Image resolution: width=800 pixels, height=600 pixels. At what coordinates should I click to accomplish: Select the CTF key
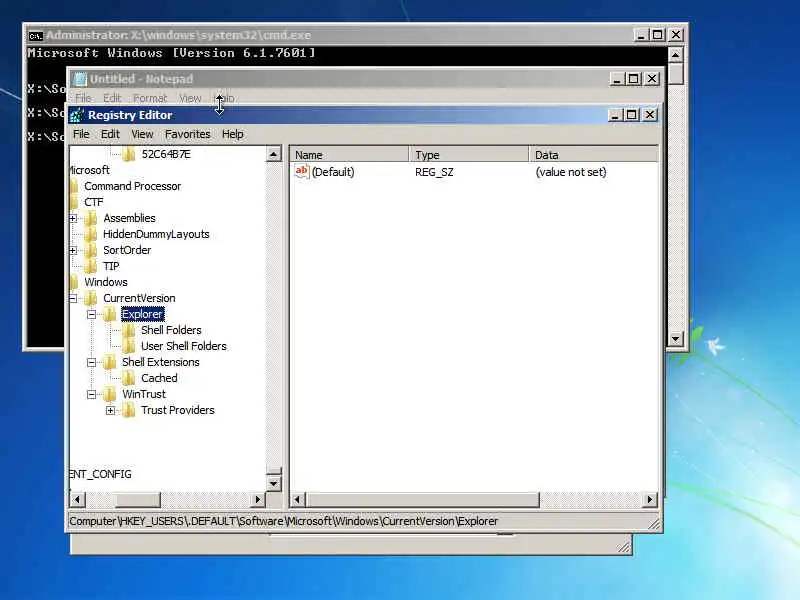tap(94, 202)
